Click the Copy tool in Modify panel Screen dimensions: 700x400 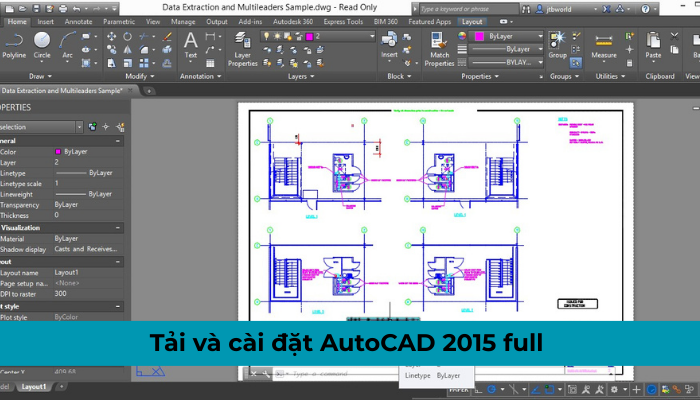point(112,50)
